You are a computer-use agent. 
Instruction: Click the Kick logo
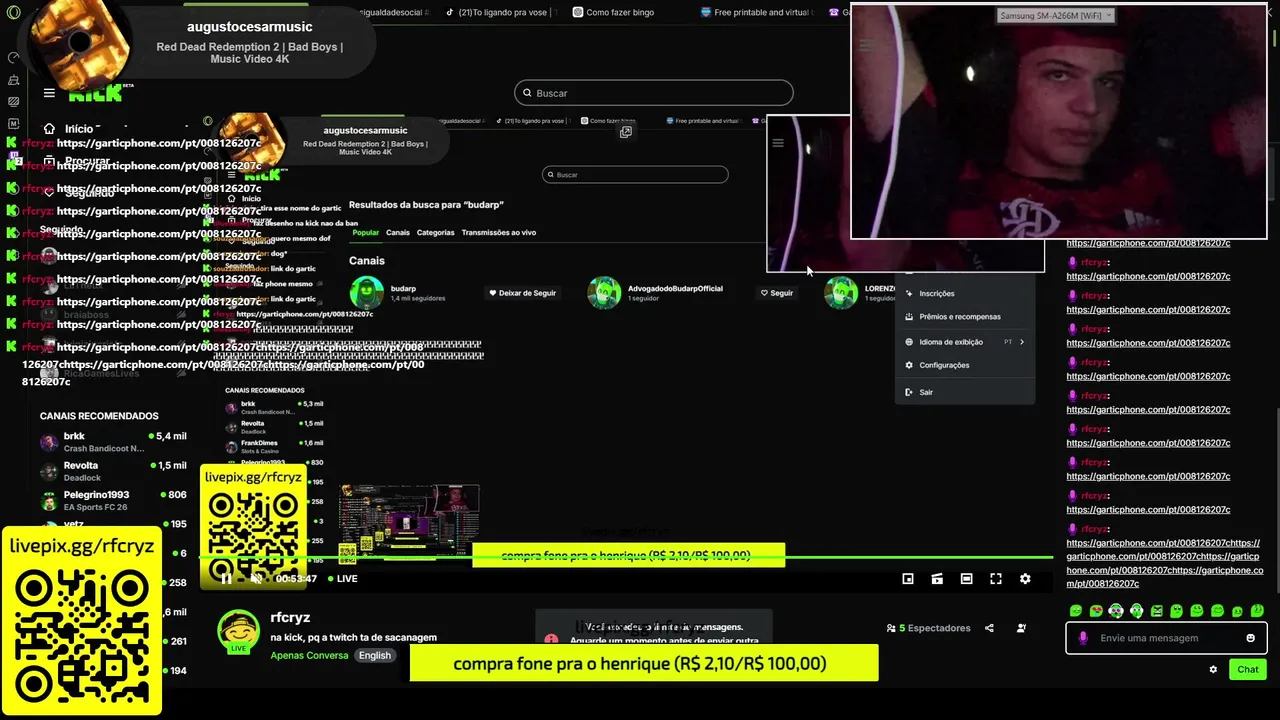(95, 94)
